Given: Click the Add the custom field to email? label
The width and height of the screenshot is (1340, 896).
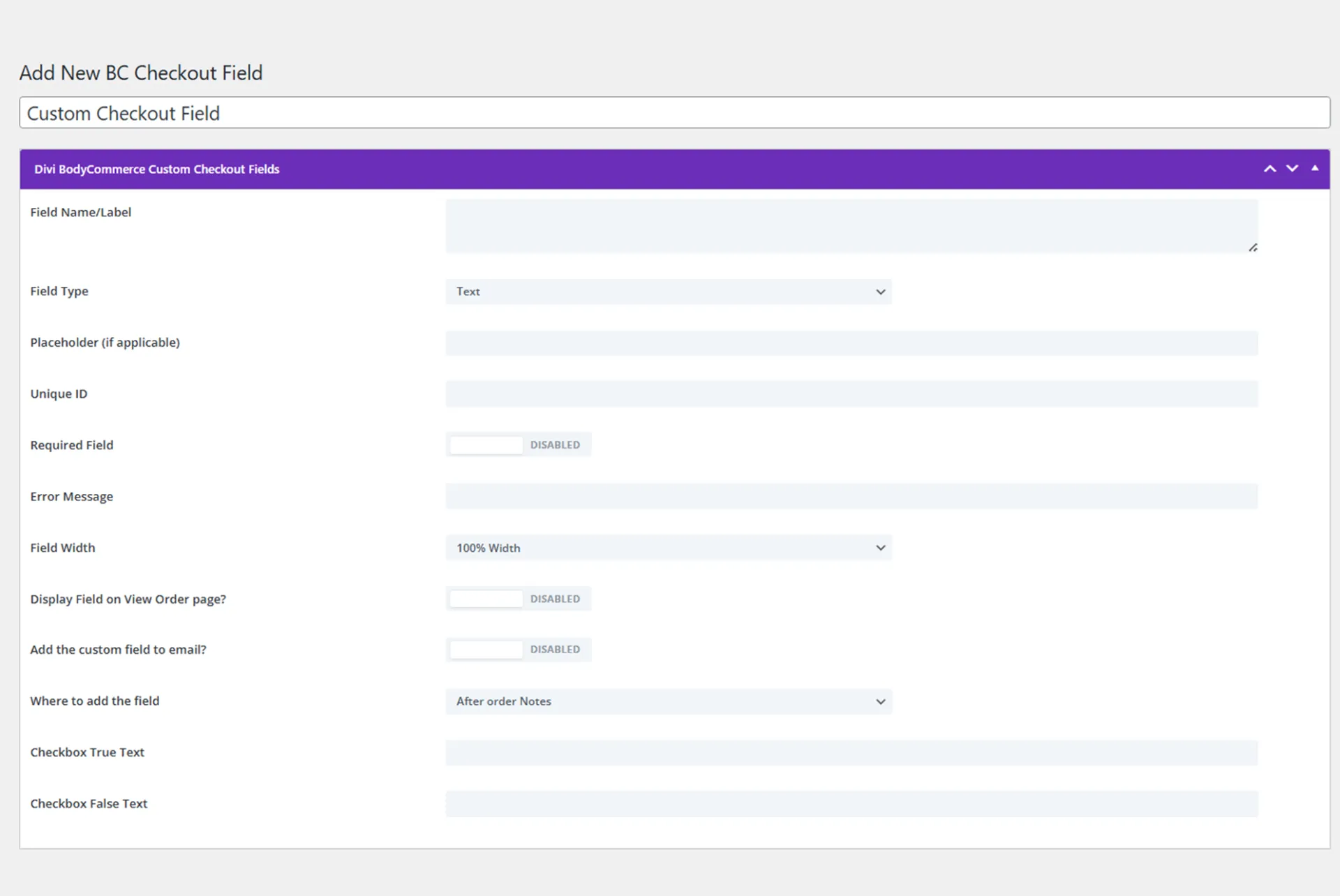Looking at the screenshot, I should tap(118, 650).
